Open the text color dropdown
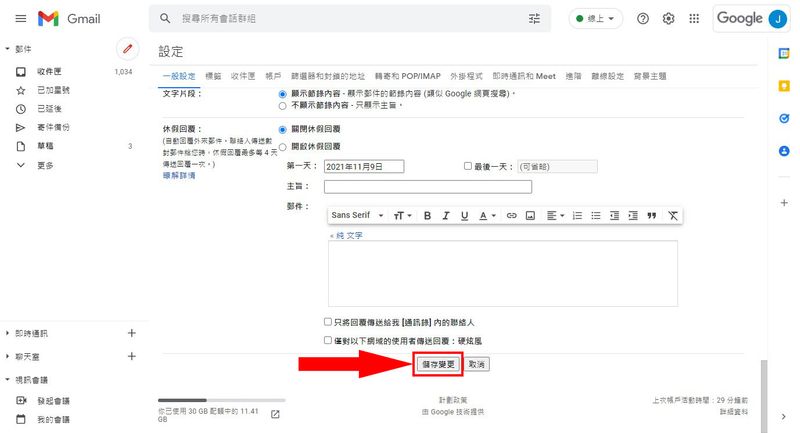 click(x=487, y=216)
